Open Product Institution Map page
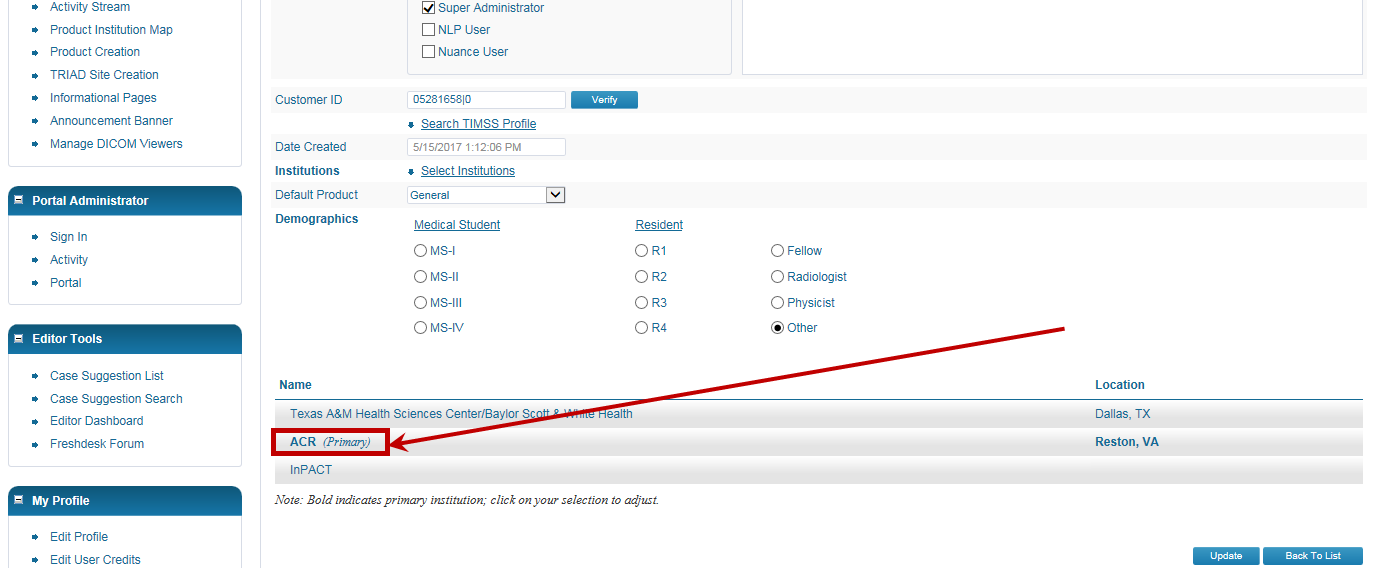The width and height of the screenshot is (1377, 568). (111, 30)
